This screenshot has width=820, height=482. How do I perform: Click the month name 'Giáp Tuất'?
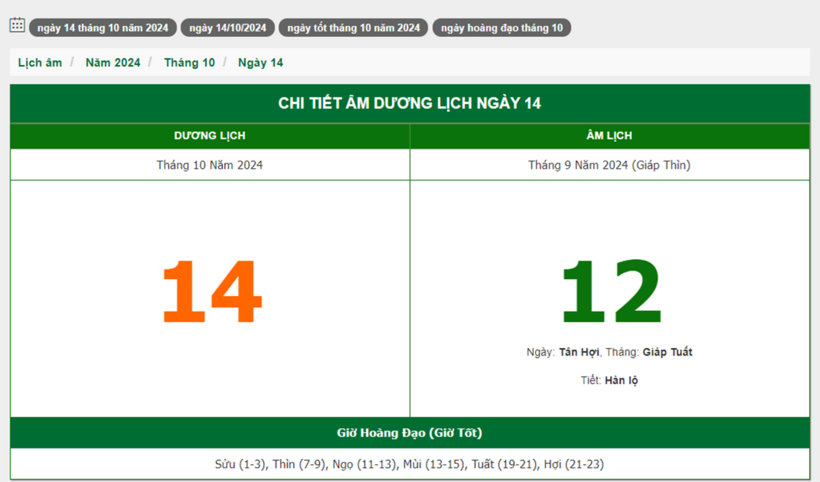(667, 352)
